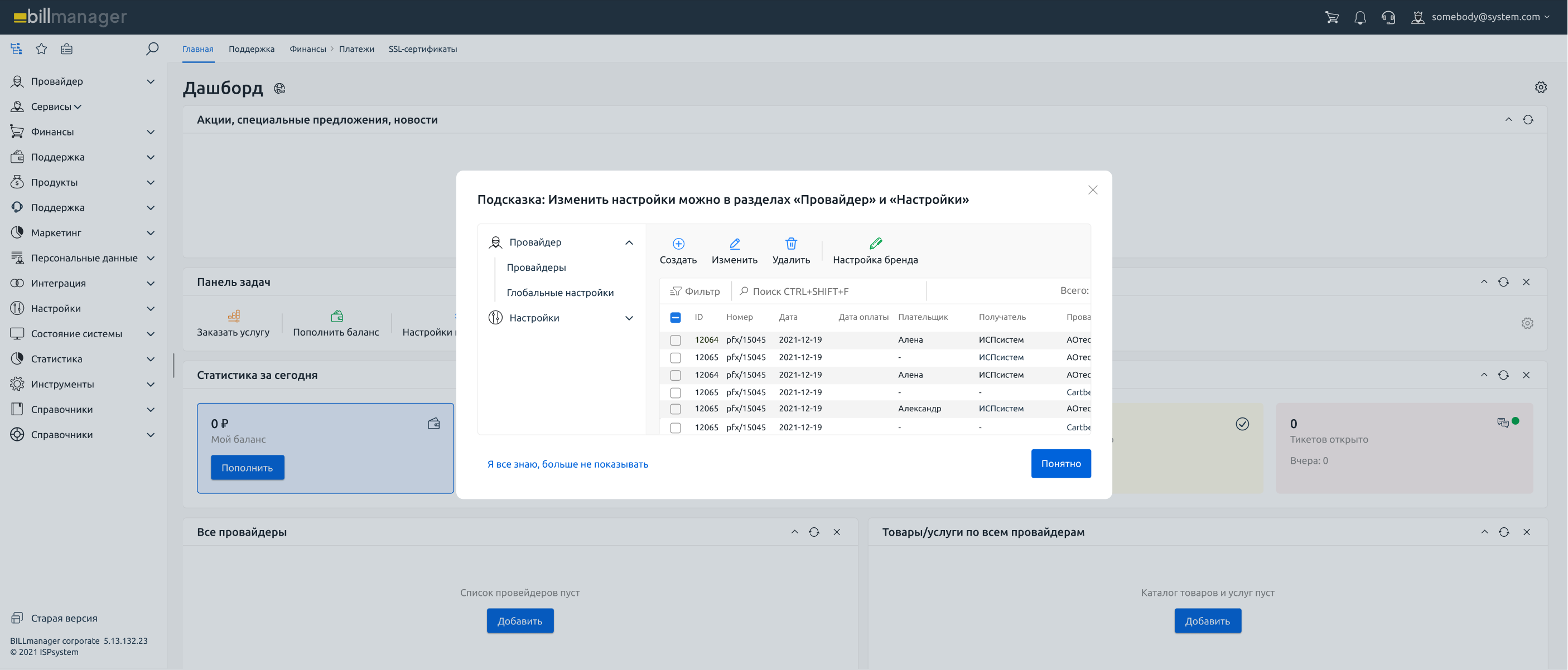Click the Пополнить баланс wallet icon
Viewport: 1568px width, 670px height.
[336, 315]
